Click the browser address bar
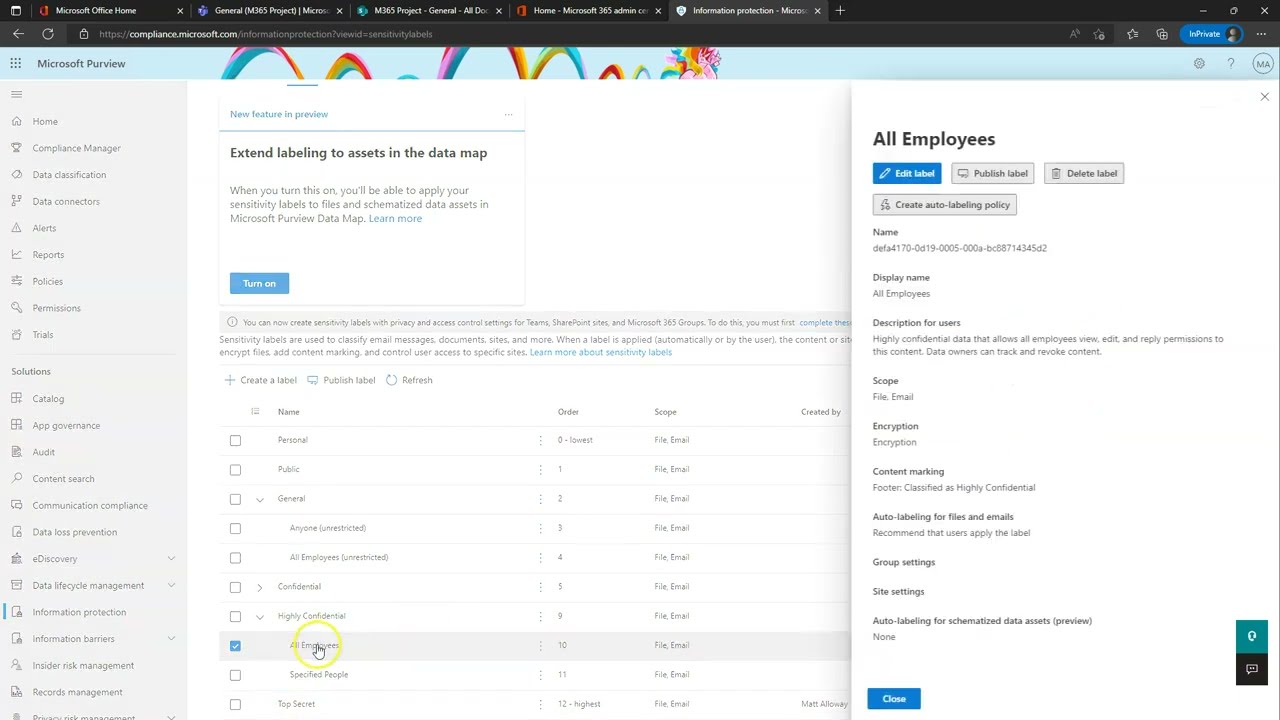Image resolution: width=1280 pixels, height=720 pixels. pos(570,34)
